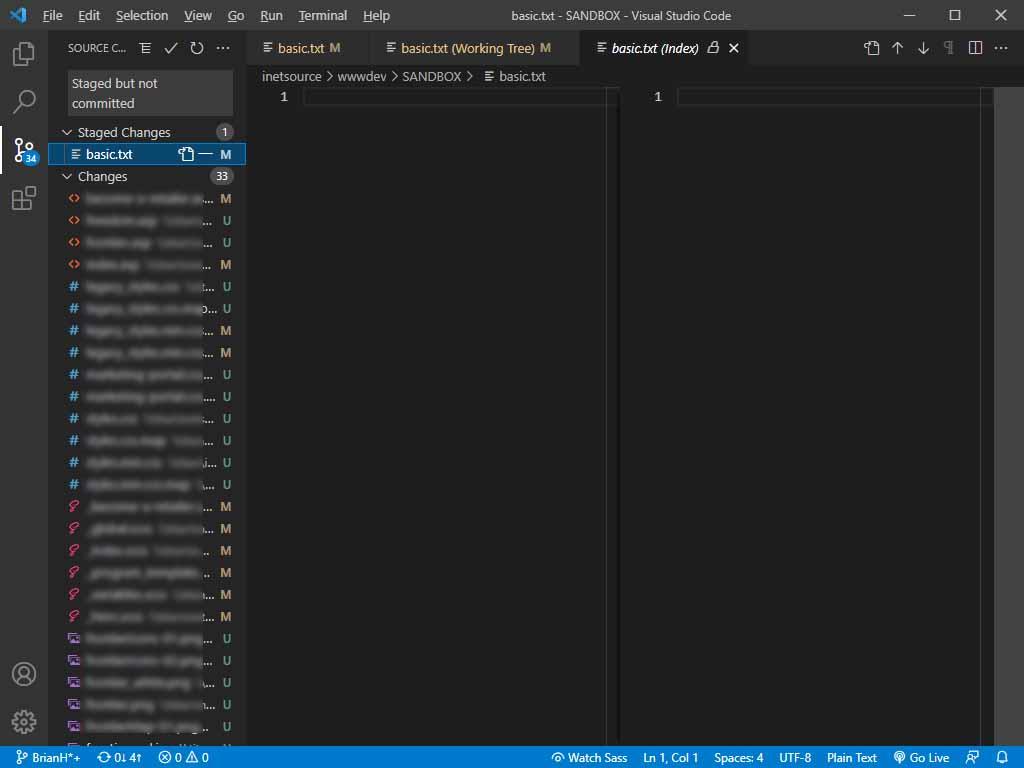1024x768 pixels.
Task: Open file icon on staged basic.txt row
Action: pyautogui.click(x=186, y=154)
